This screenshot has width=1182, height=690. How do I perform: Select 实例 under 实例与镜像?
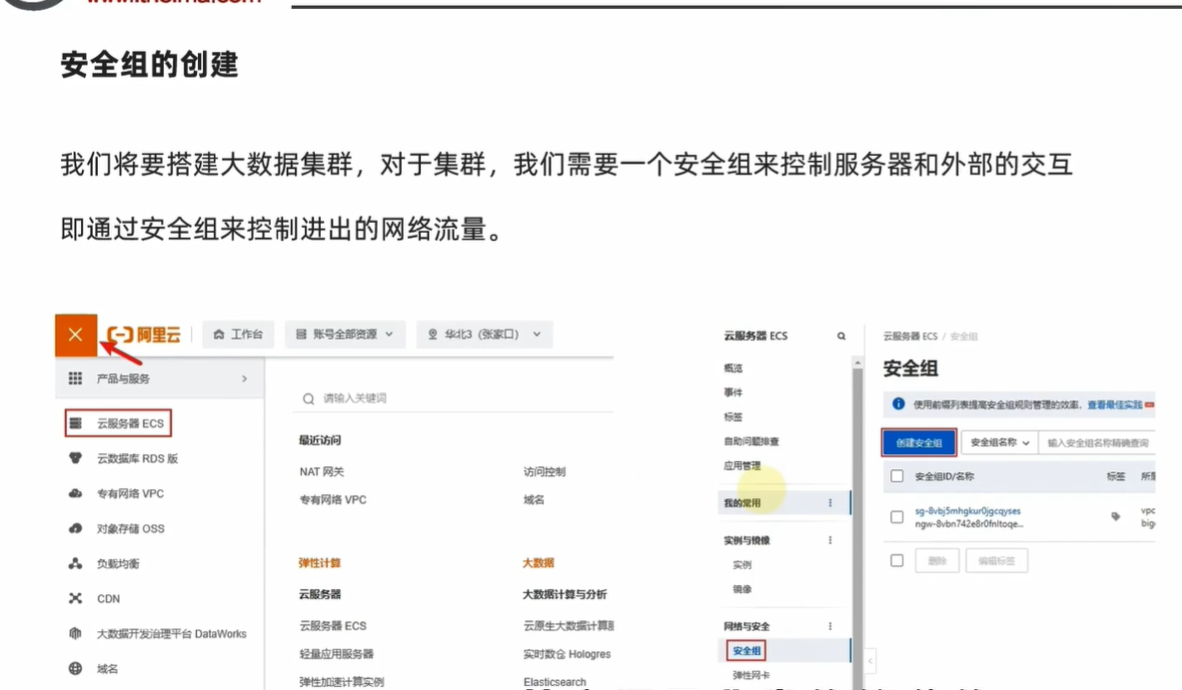point(742,564)
